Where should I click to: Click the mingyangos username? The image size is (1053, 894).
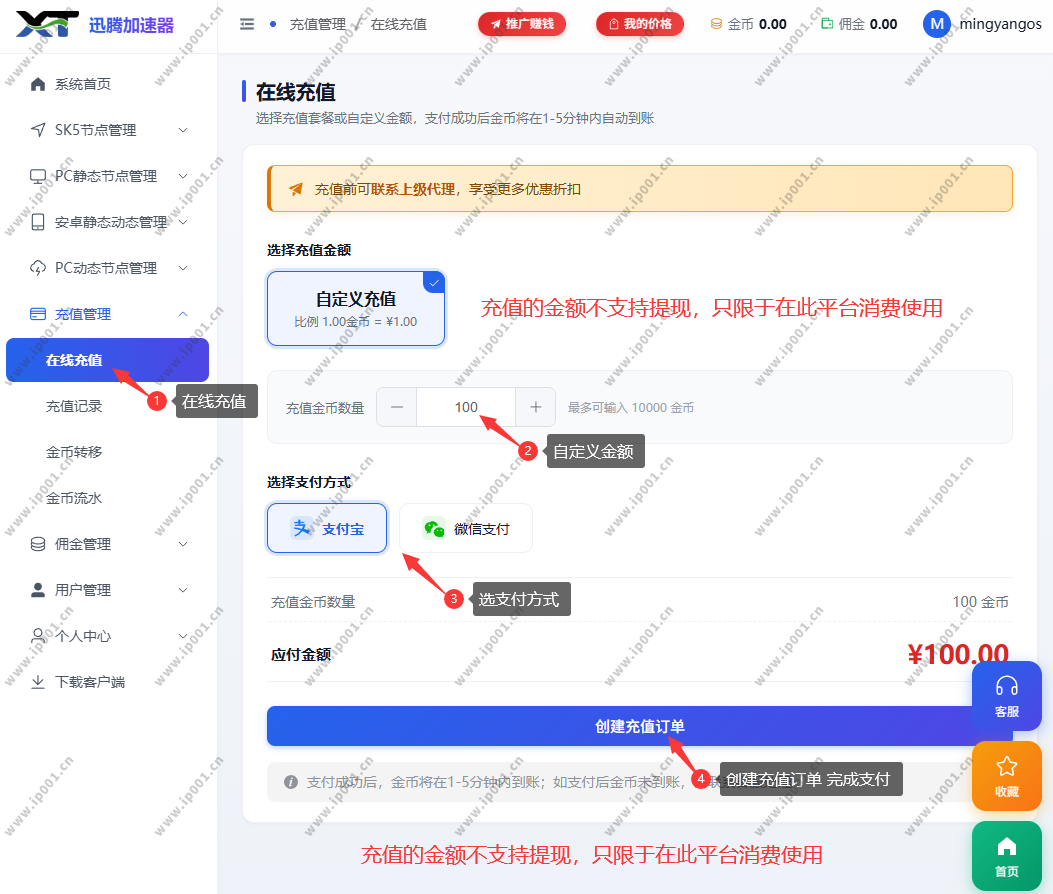pos(1000,24)
